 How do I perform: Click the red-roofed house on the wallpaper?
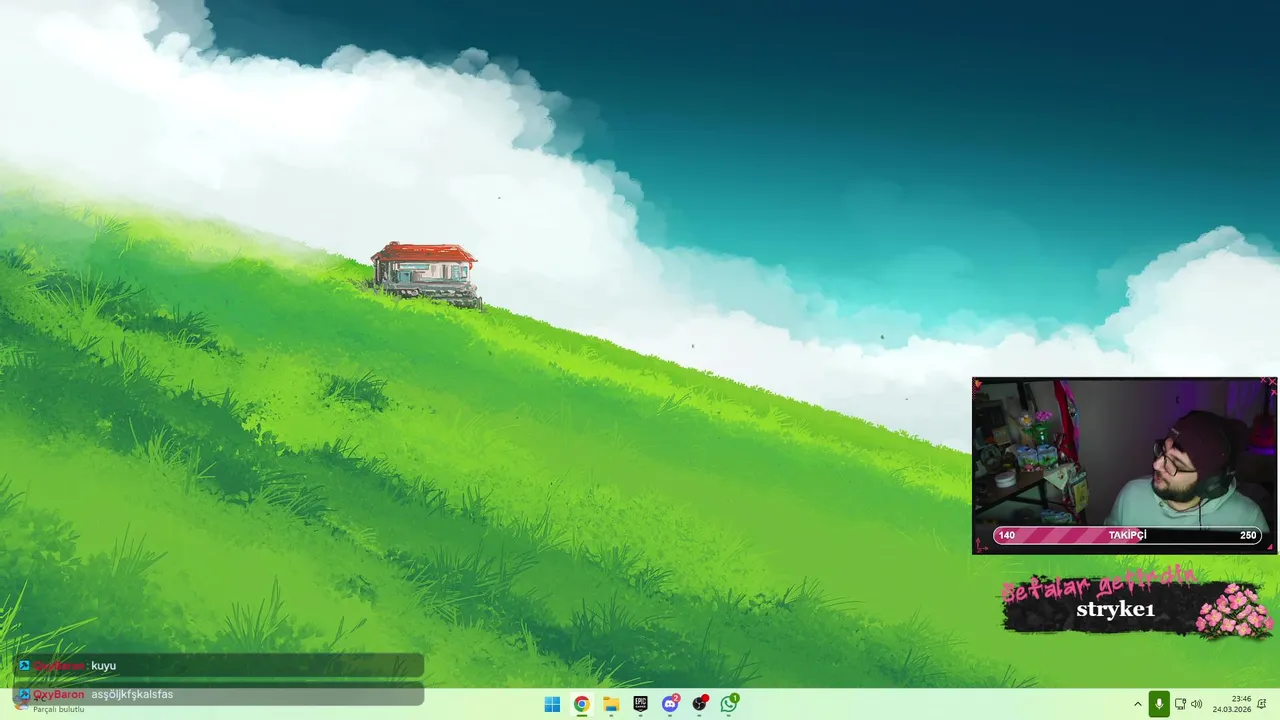click(x=425, y=273)
